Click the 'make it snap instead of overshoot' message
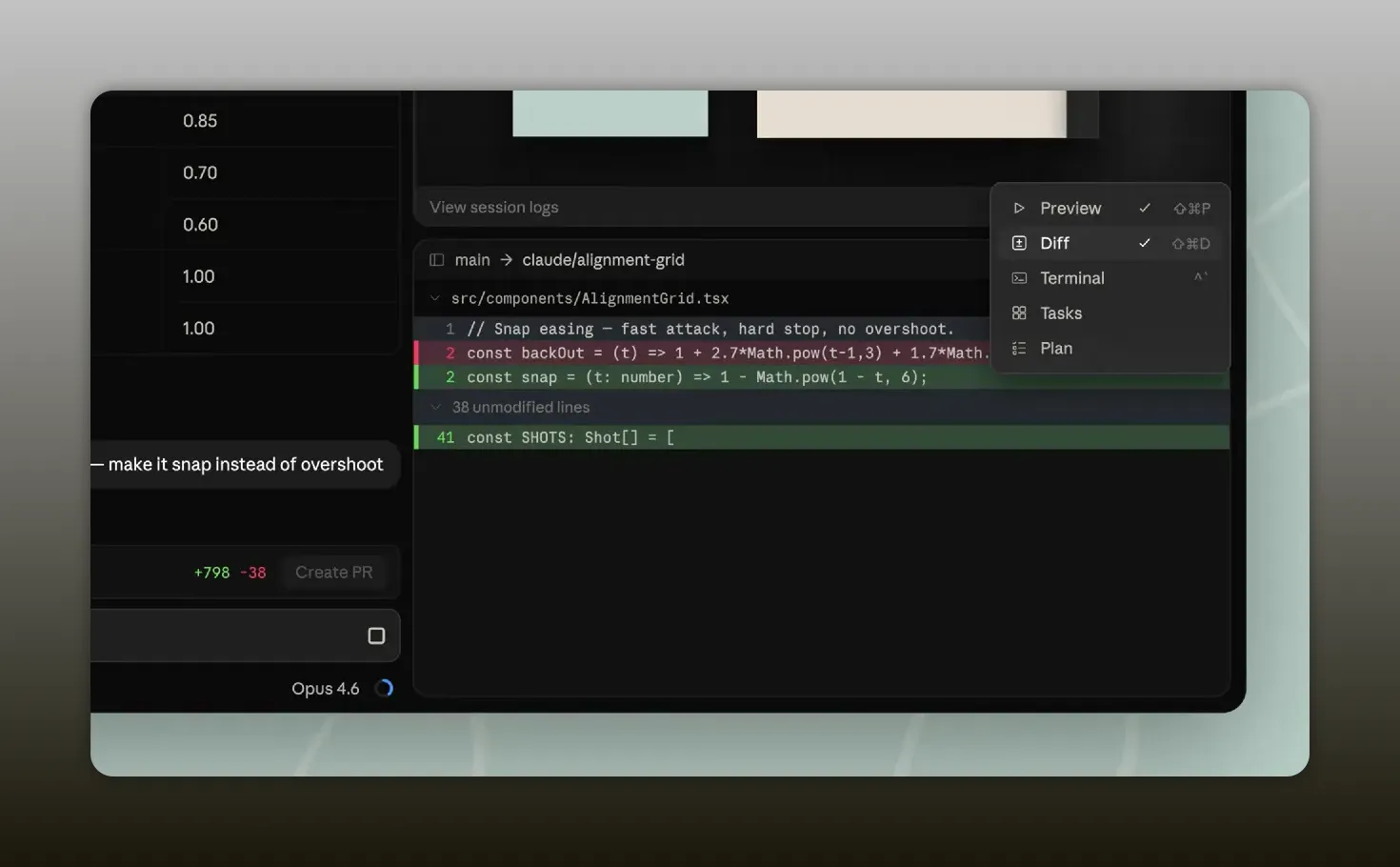 (x=246, y=464)
